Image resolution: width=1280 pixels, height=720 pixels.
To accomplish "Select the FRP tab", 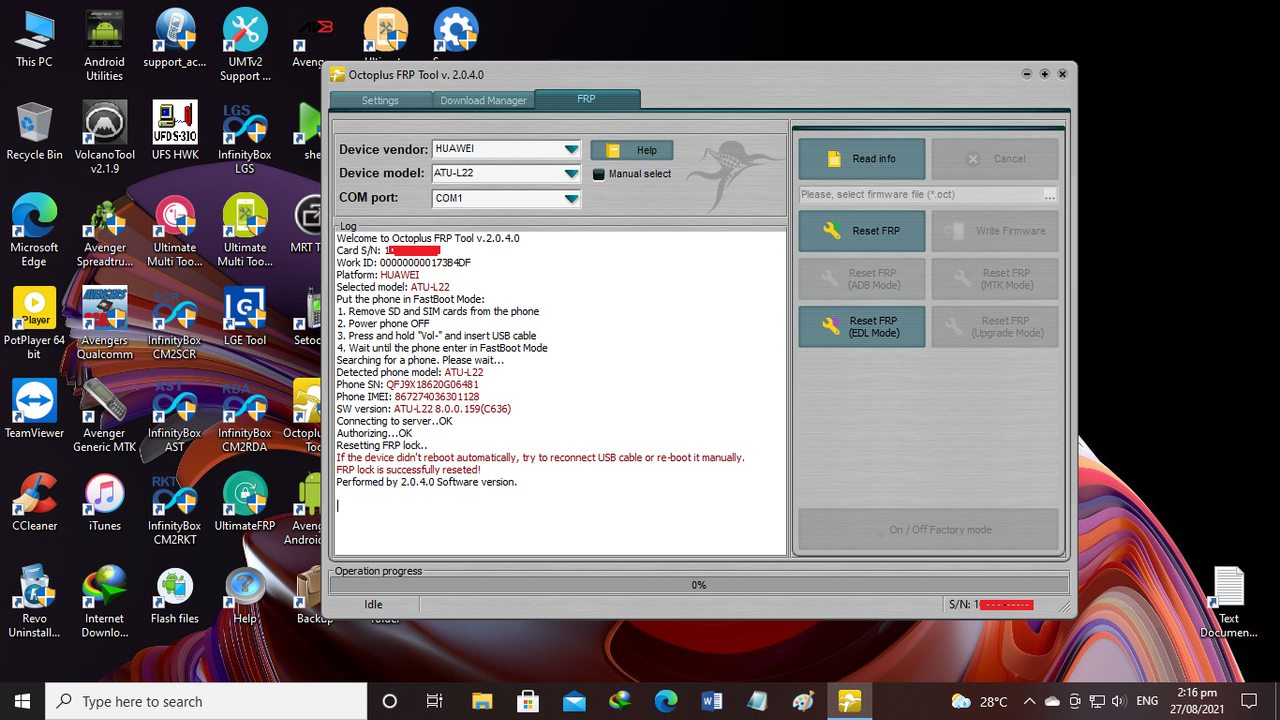I will click(x=587, y=99).
